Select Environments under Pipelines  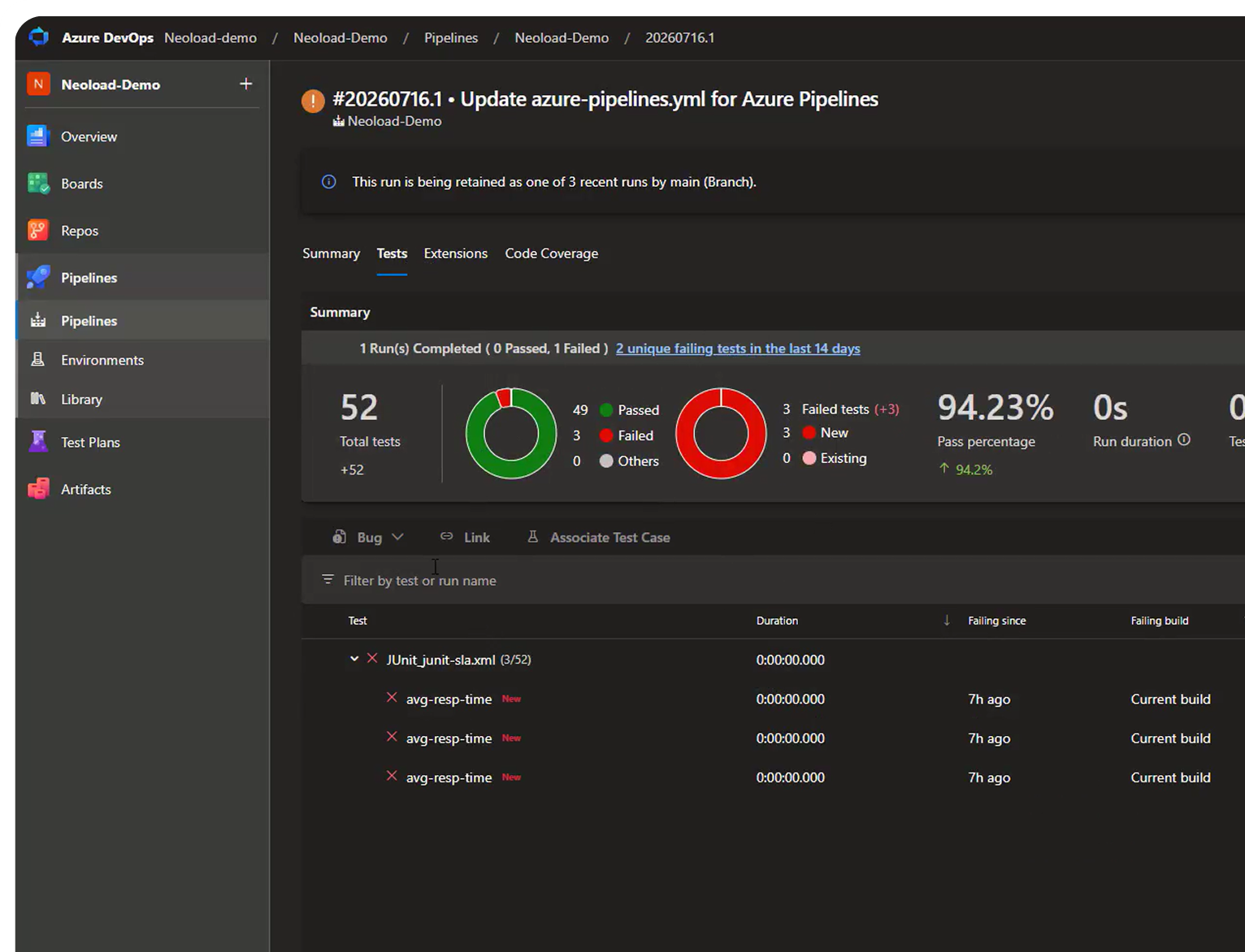coord(102,360)
